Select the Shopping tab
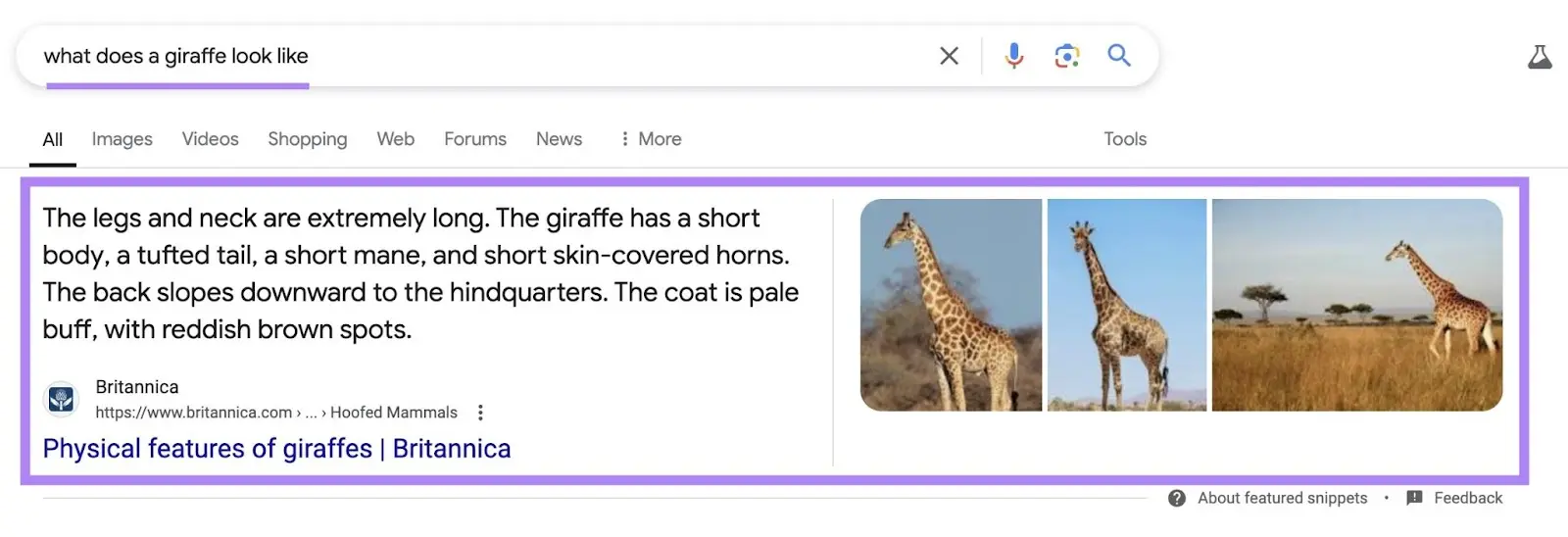Viewport: 1568px width, 537px height. point(307,139)
